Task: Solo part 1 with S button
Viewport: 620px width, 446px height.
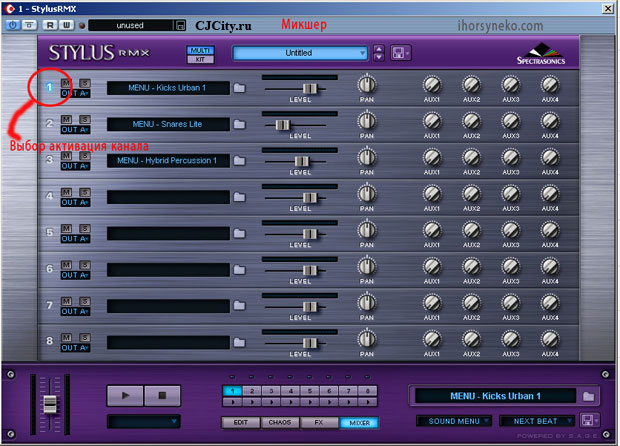Action: click(x=85, y=83)
